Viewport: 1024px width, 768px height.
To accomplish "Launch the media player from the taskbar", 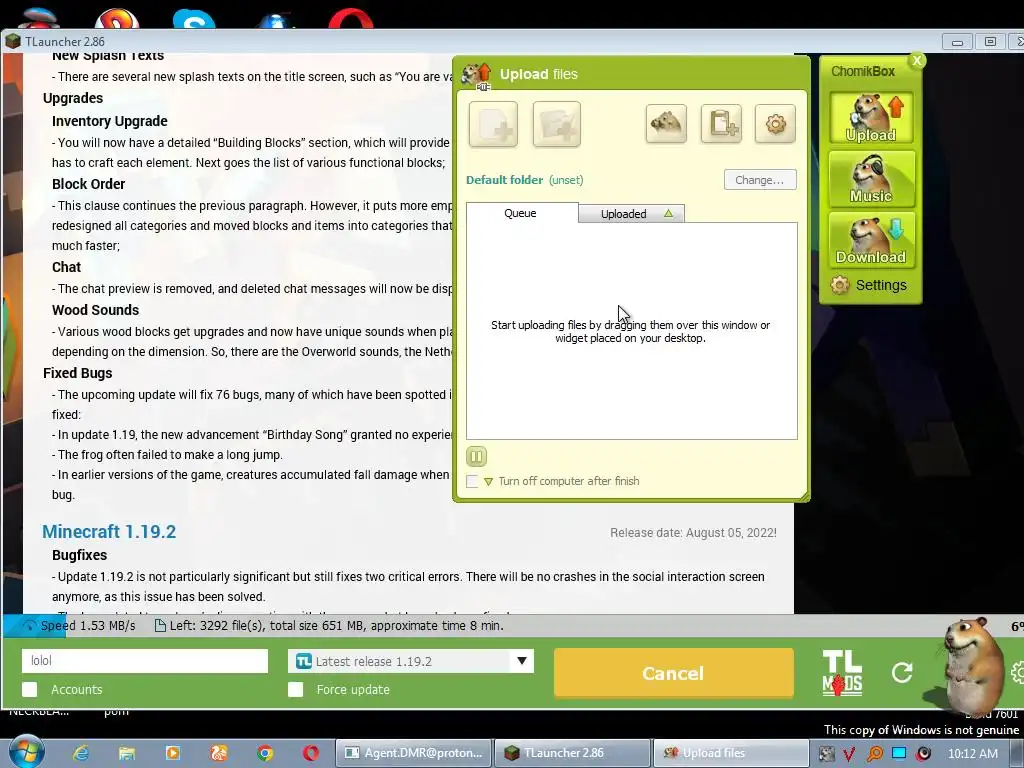I will tap(172, 753).
